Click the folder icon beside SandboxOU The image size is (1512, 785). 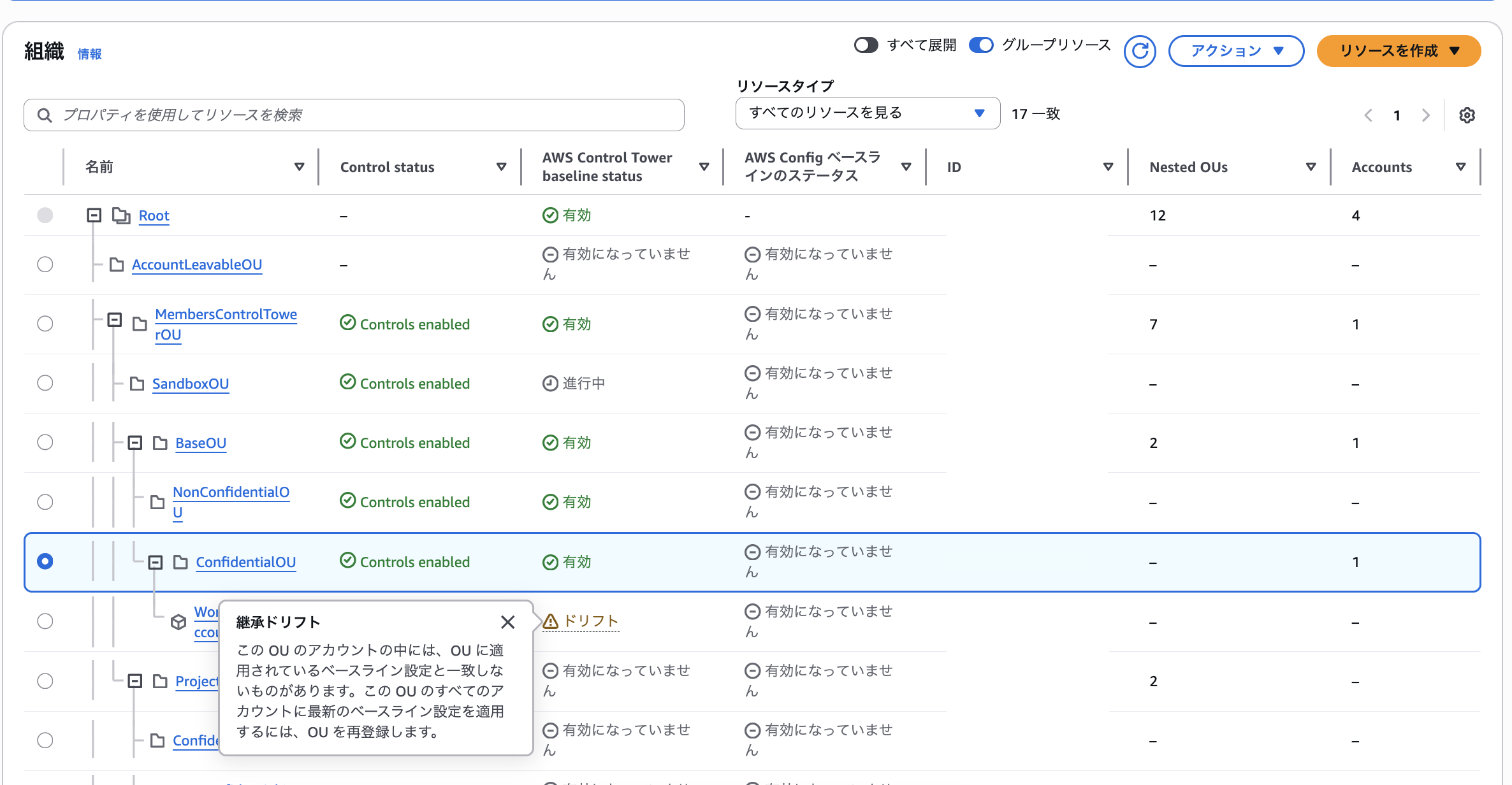click(x=136, y=383)
